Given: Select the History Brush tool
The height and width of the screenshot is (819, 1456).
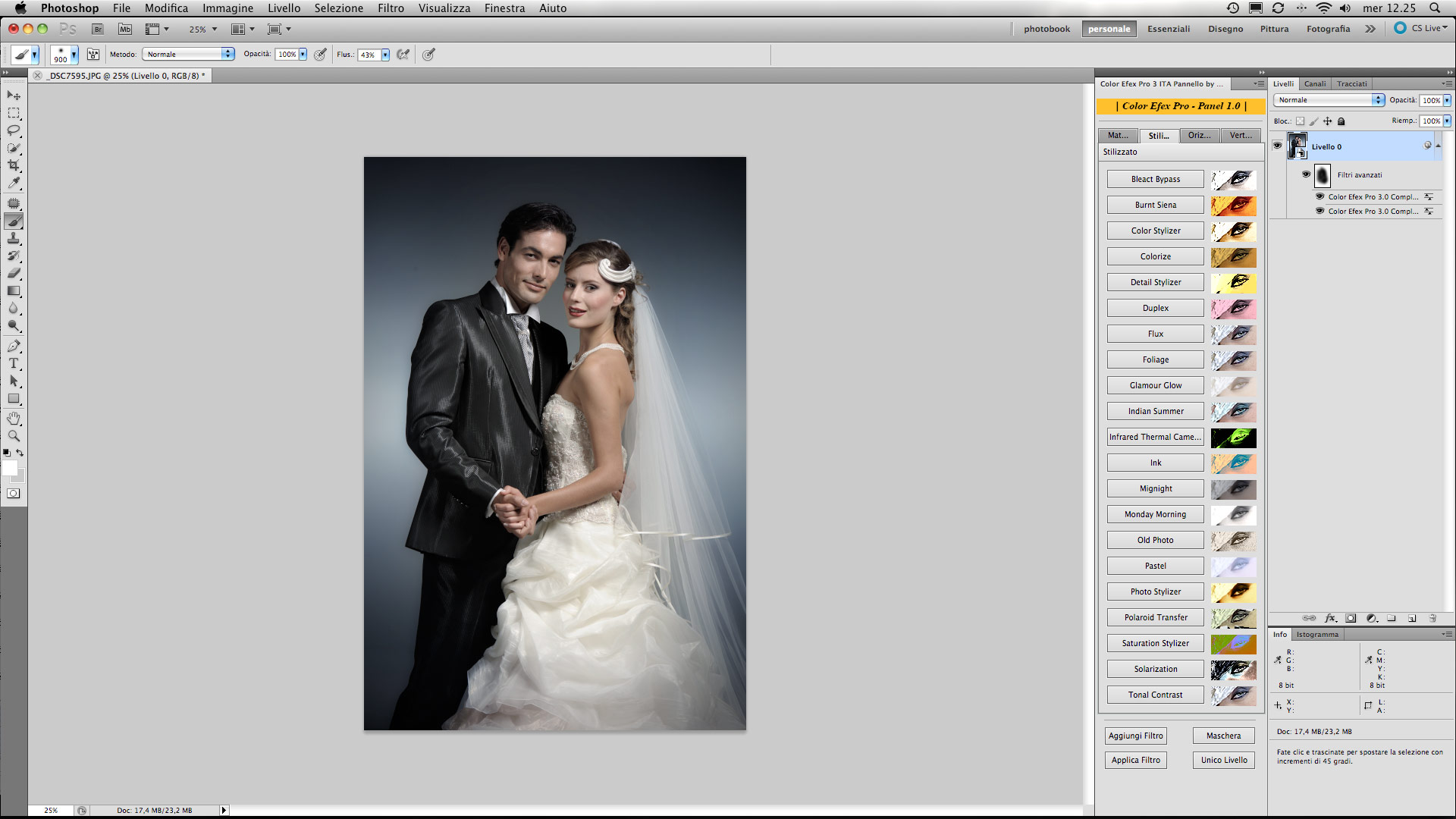Looking at the screenshot, I should coord(14,256).
